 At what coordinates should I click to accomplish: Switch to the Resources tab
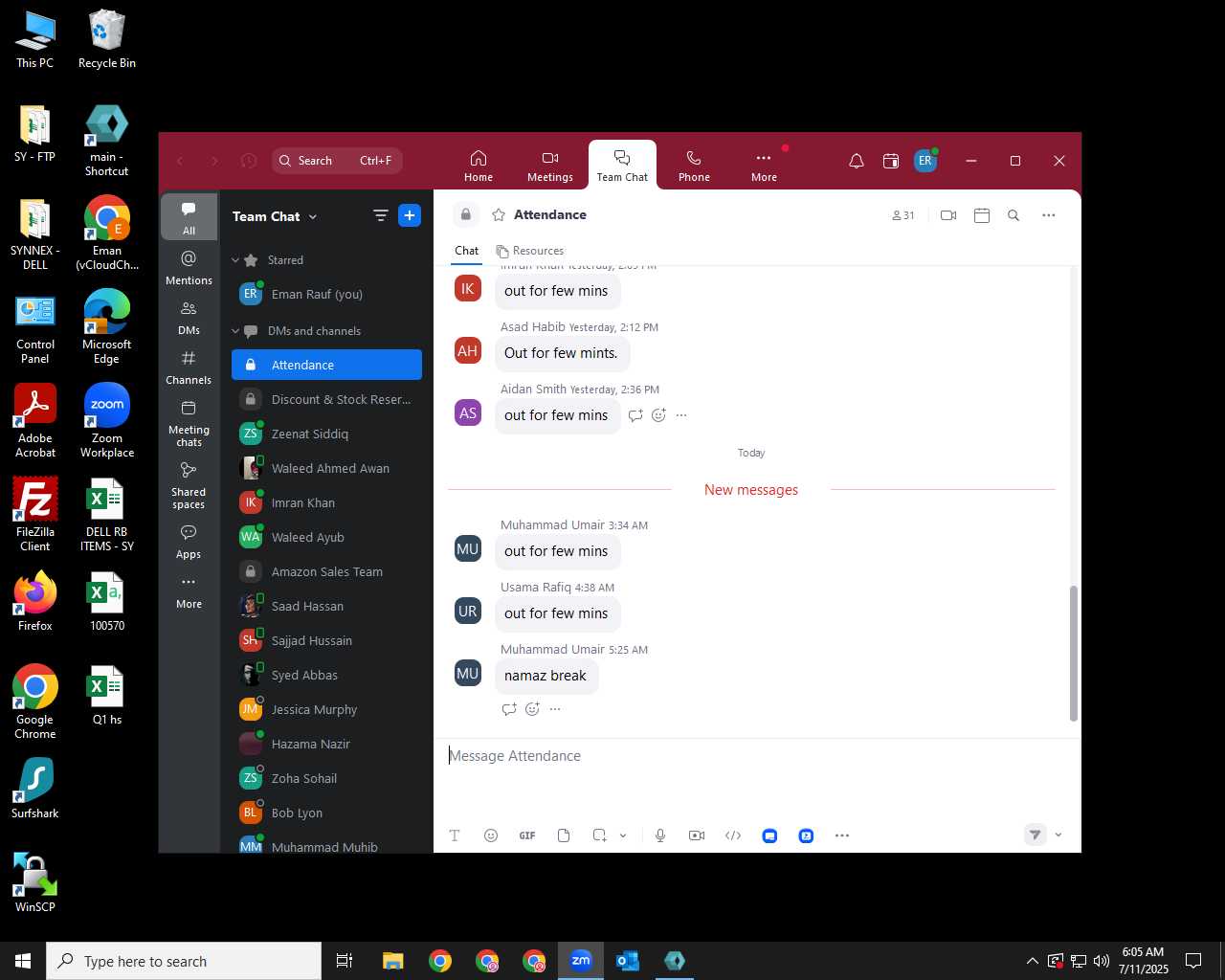click(530, 251)
